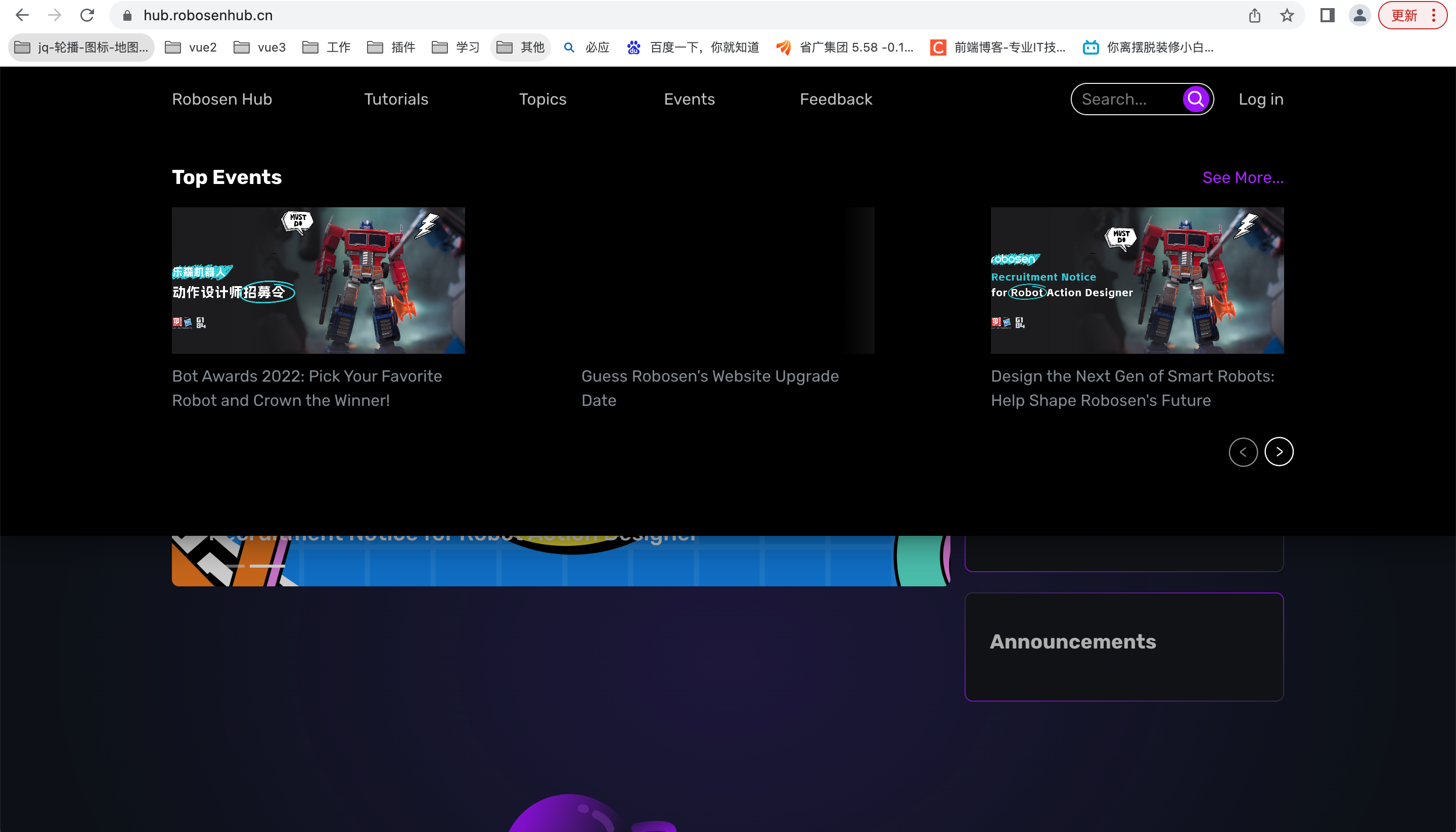Open the Events nav item
The height and width of the screenshot is (832, 1456).
[x=689, y=100]
